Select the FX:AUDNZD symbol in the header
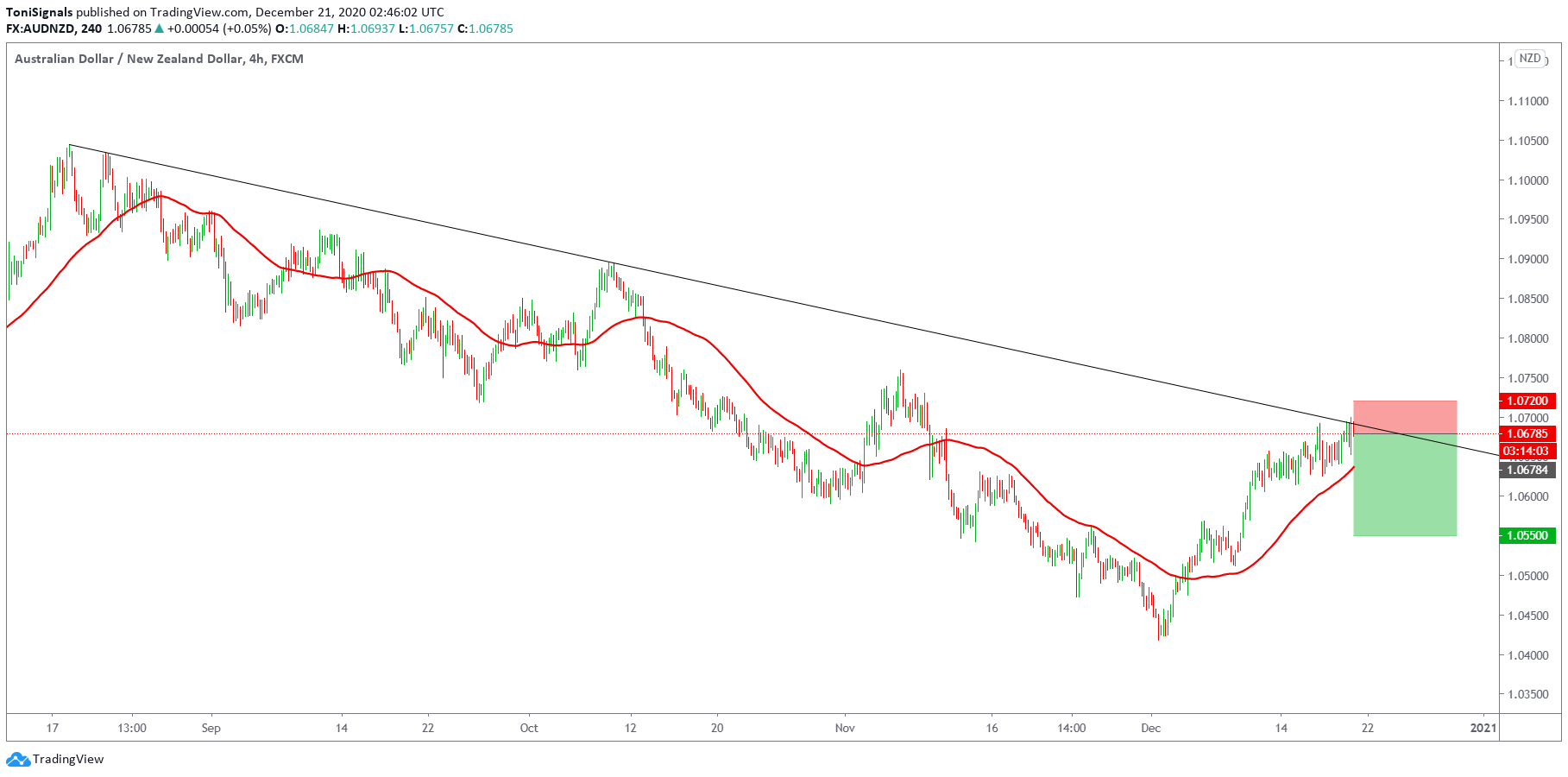Image resolution: width=1568 pixels, height=777 pixels. [x=40, y=28]
